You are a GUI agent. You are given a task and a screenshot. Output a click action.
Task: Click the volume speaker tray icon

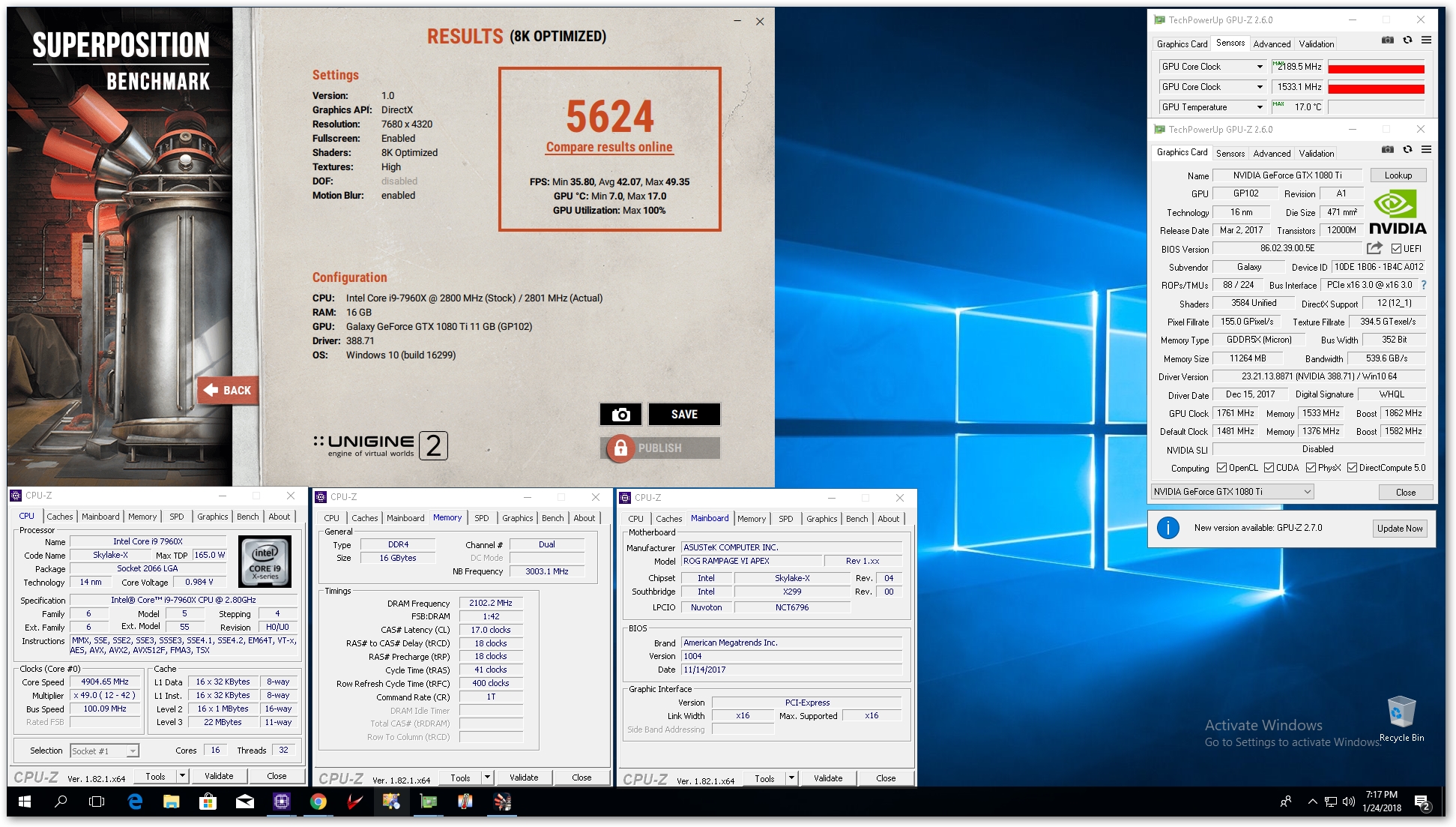(x=1349, y=802)
